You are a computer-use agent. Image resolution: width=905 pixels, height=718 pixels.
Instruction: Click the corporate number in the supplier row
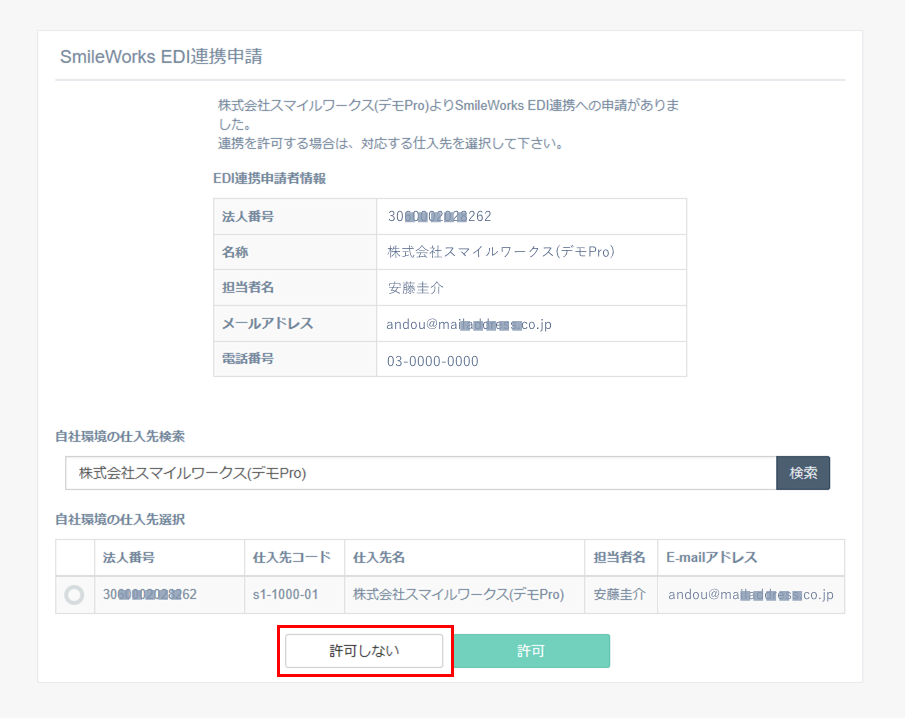149,594
